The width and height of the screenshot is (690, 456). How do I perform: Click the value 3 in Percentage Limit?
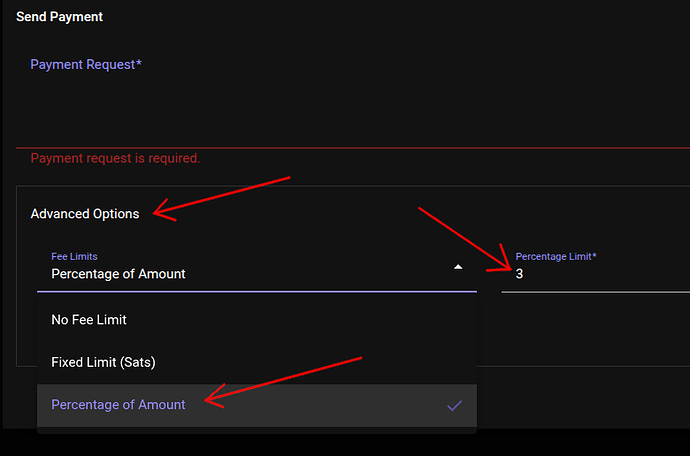tap(520, 274)
